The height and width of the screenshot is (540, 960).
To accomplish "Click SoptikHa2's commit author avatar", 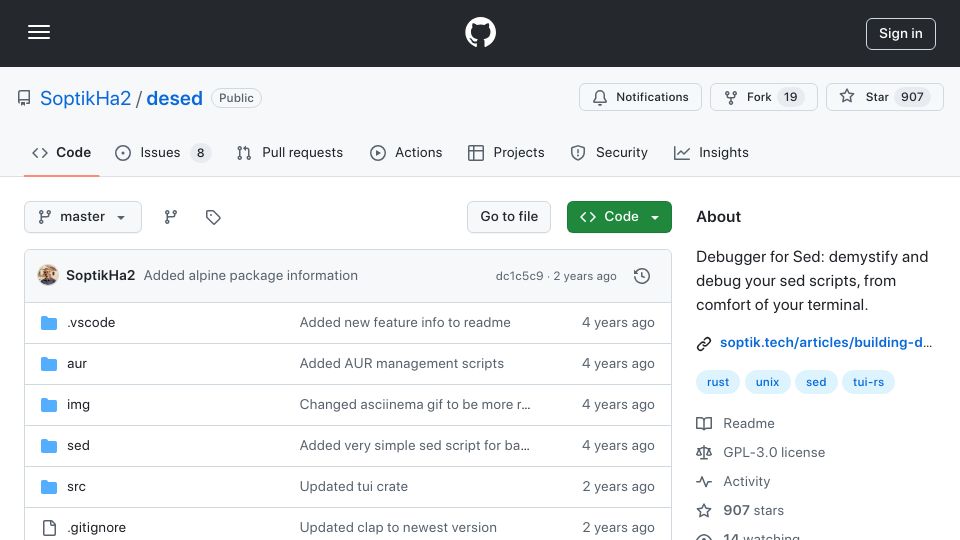I will 48,276.
